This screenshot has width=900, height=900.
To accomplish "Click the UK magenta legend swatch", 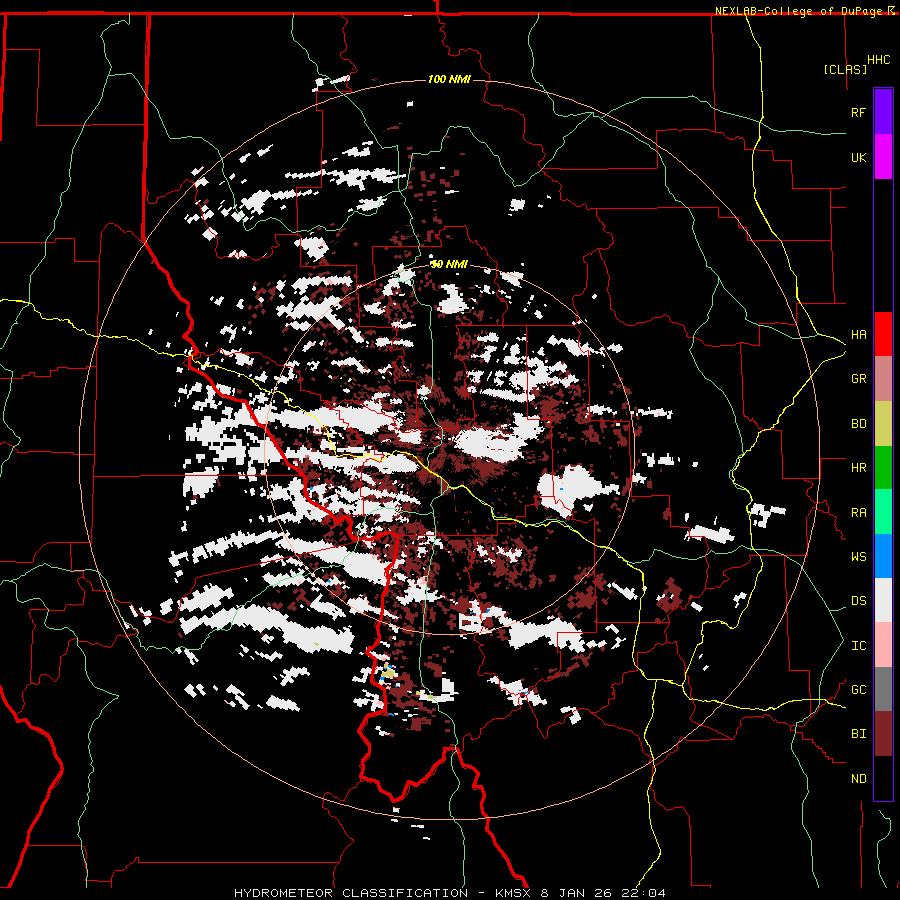I will (883, 157).
